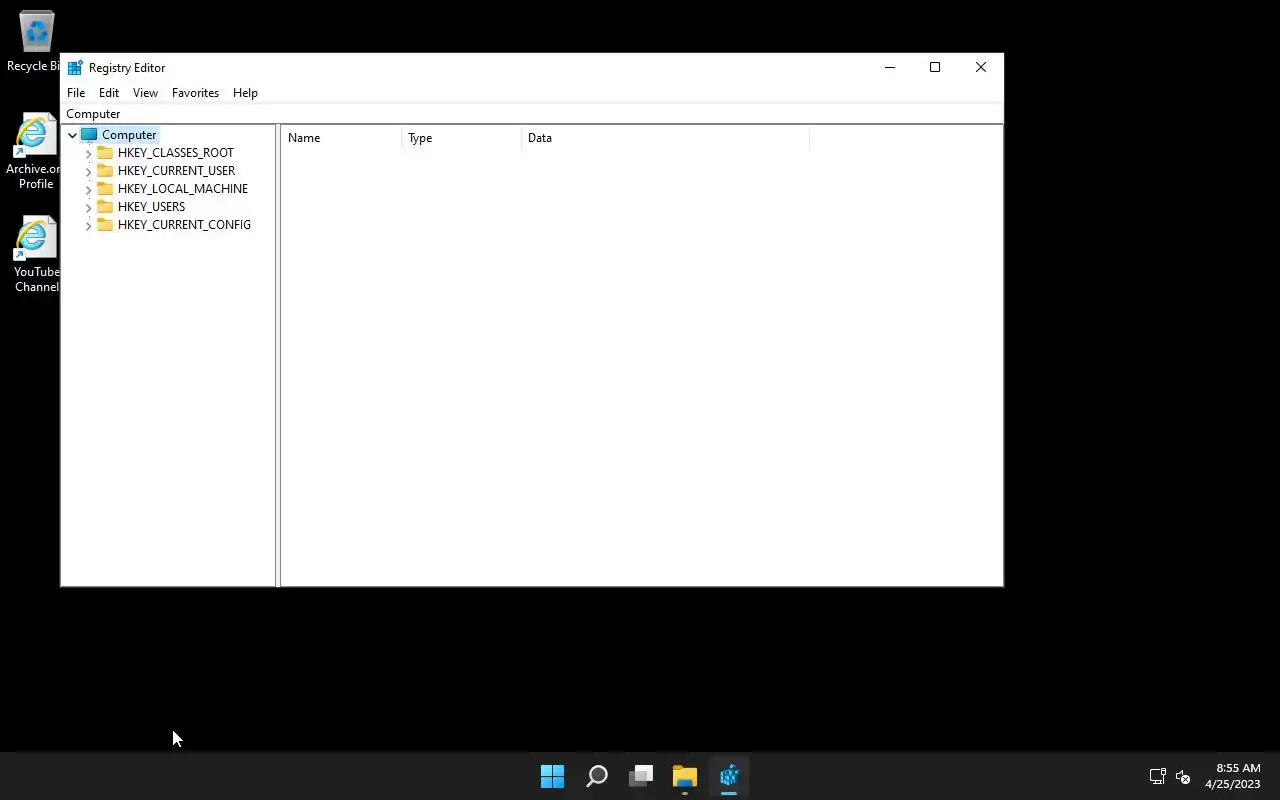Select YouTube Channel desktop shortcut
This screenshot has height=800, width=1280.
click(x=36, y=255)
